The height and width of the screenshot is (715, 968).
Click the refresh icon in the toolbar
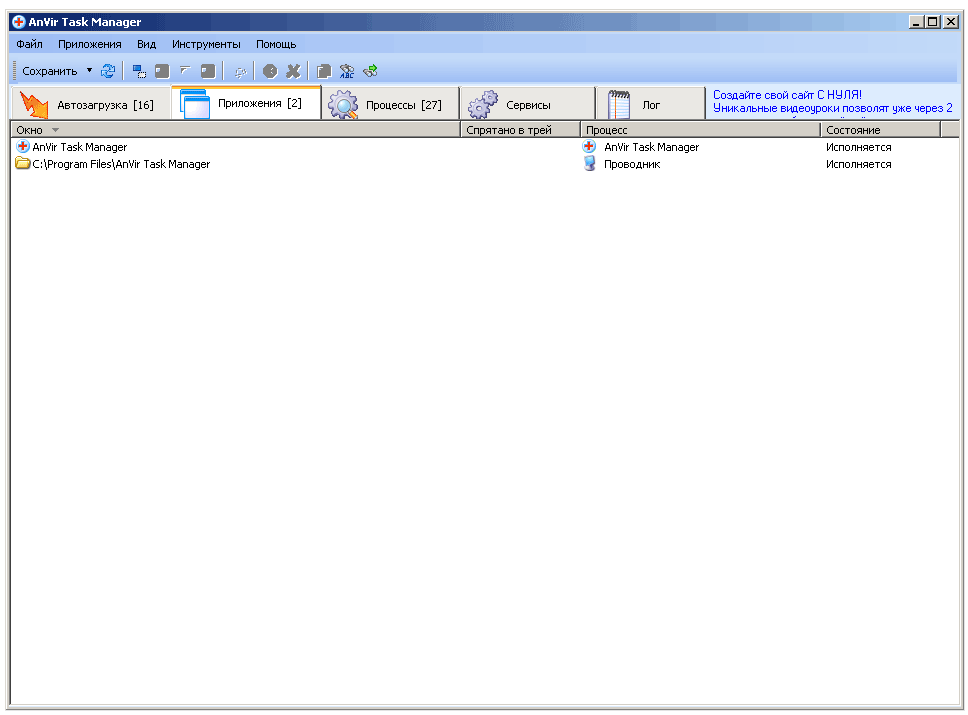tap(108, 71)
